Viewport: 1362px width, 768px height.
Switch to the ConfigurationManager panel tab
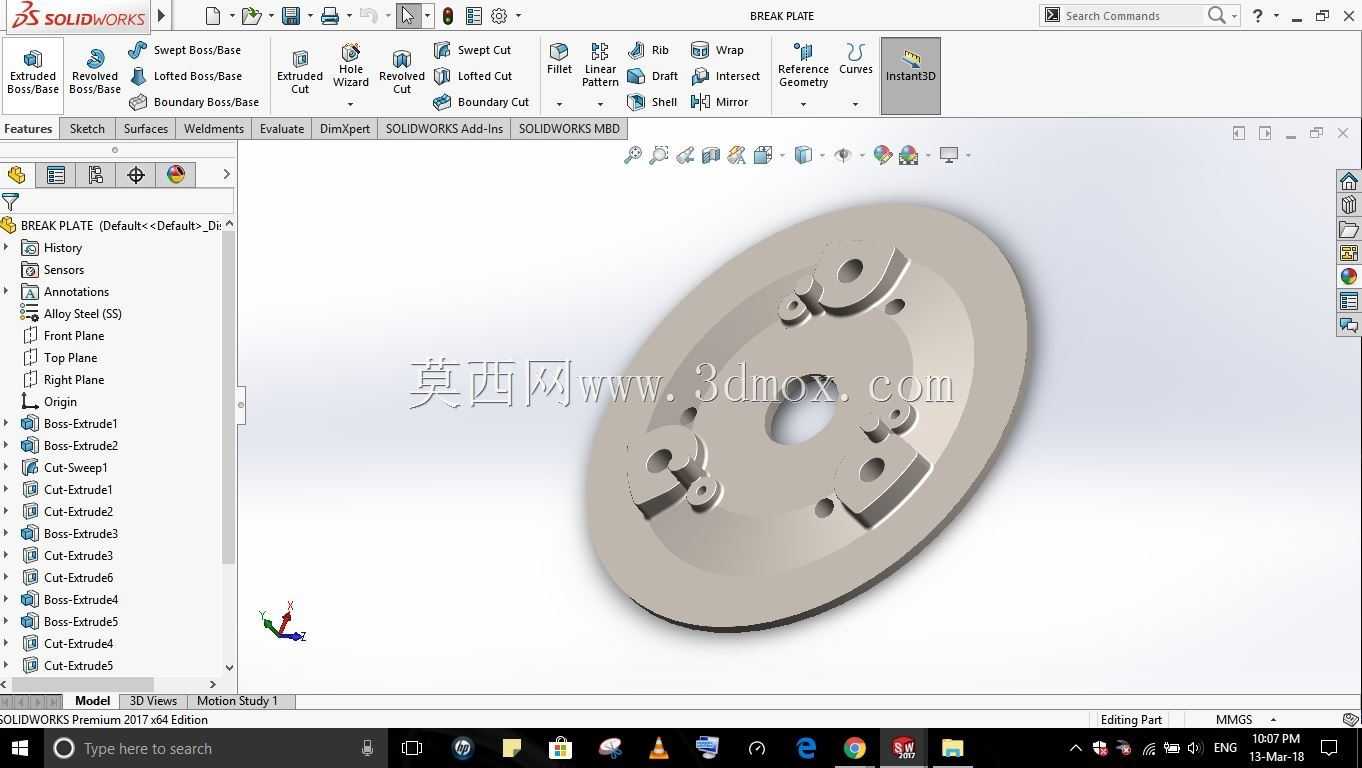click(96, 175)
